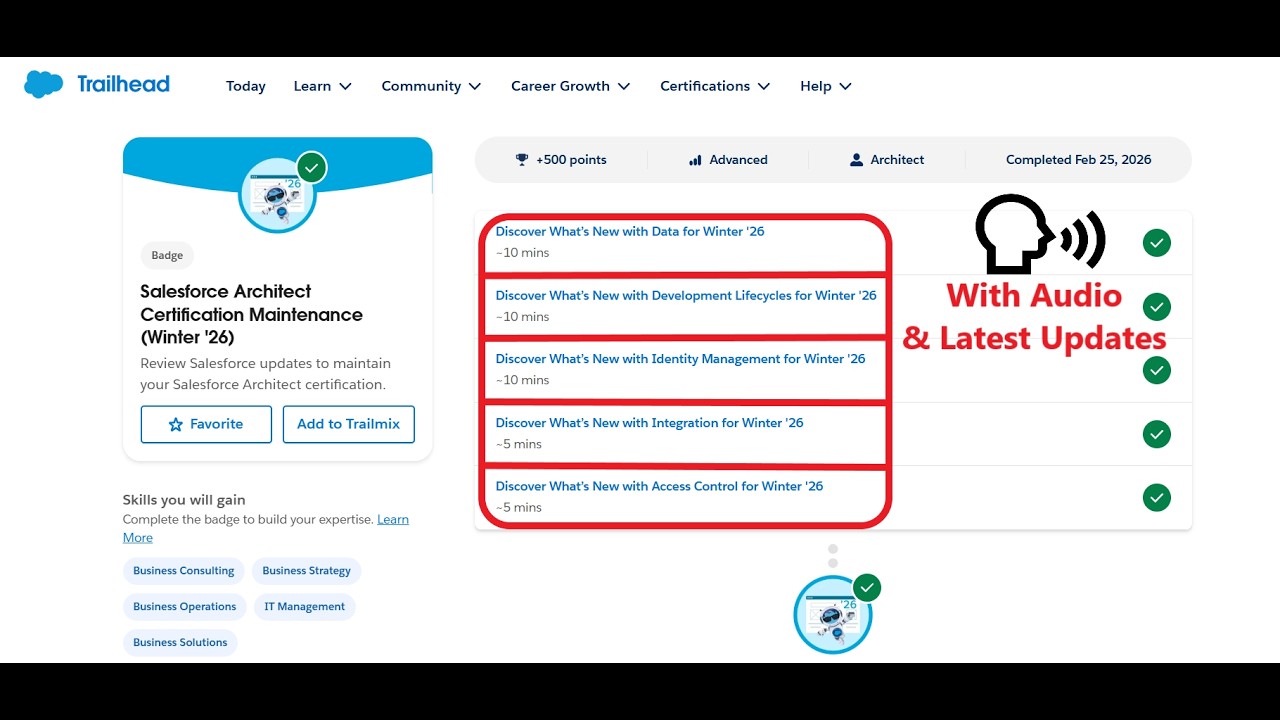The width and height of the screenshot is (1280, 720).
Task: Select the Business Consulting skill tag
Action: [x=184, y=571]
